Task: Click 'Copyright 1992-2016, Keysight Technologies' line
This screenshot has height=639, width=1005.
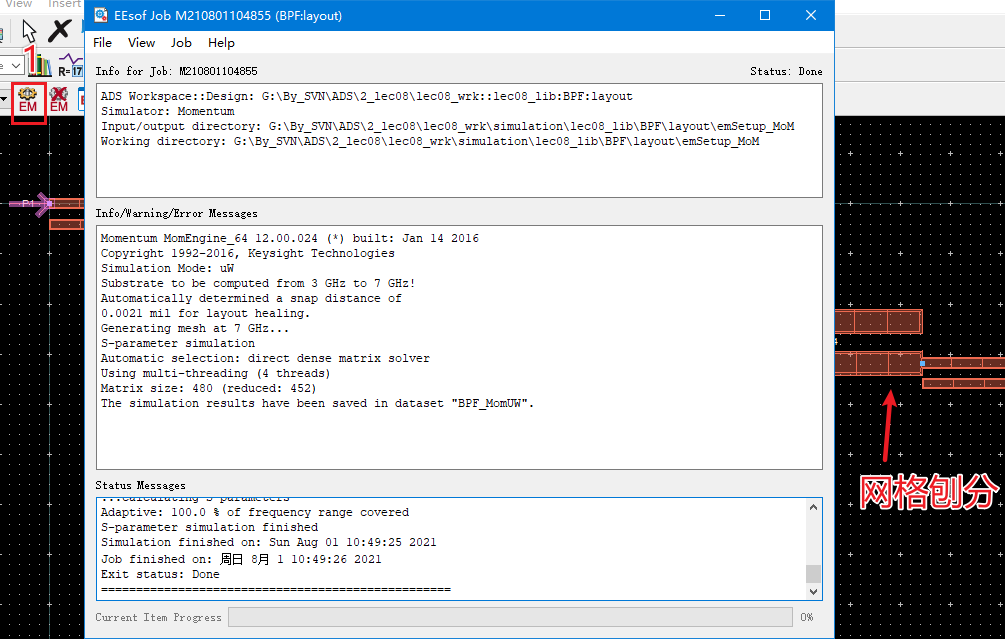Action: click(x=247, y=253)
